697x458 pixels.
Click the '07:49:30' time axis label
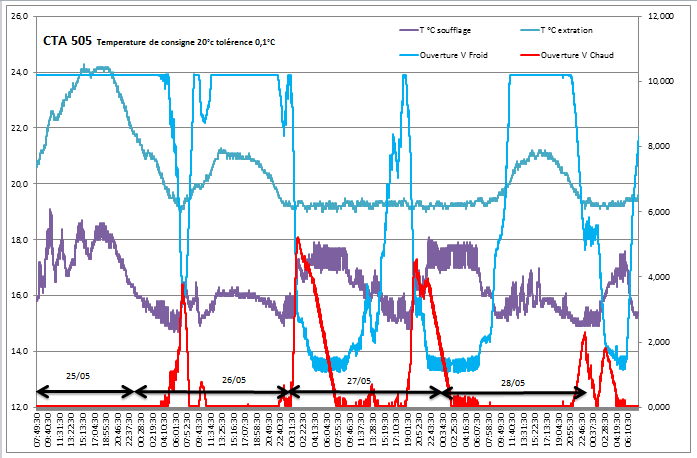point(37,430)
